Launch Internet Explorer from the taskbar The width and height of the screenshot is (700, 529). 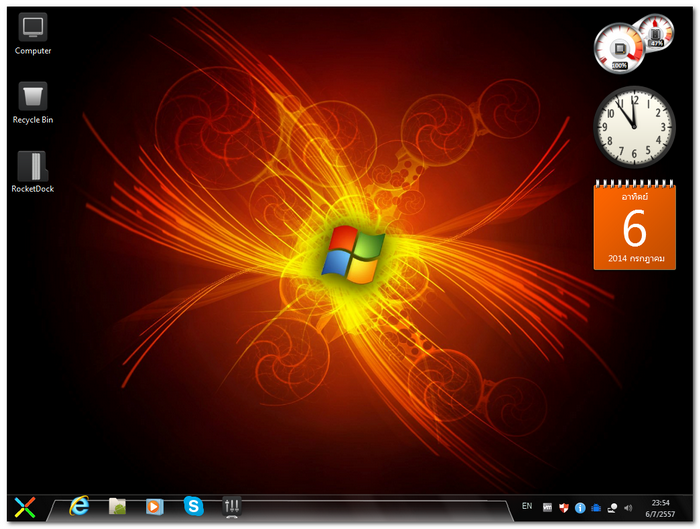pyautogui.click(x=79, y=506)
